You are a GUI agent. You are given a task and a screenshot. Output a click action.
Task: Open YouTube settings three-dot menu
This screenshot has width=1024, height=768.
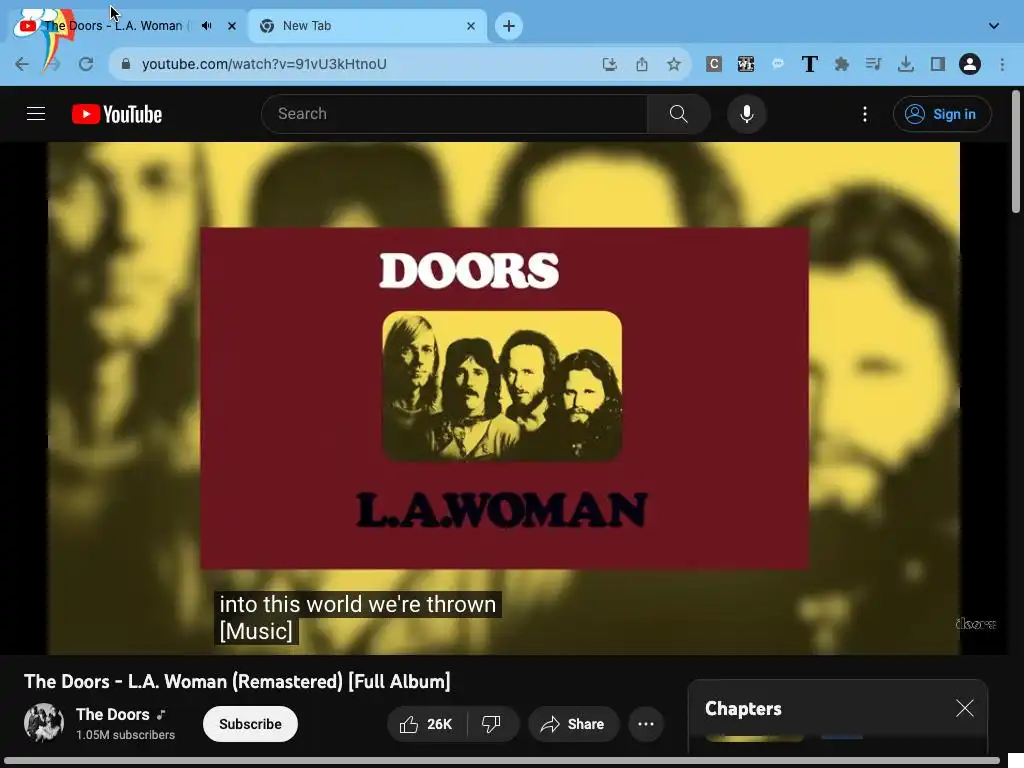[x=865, y=114]
